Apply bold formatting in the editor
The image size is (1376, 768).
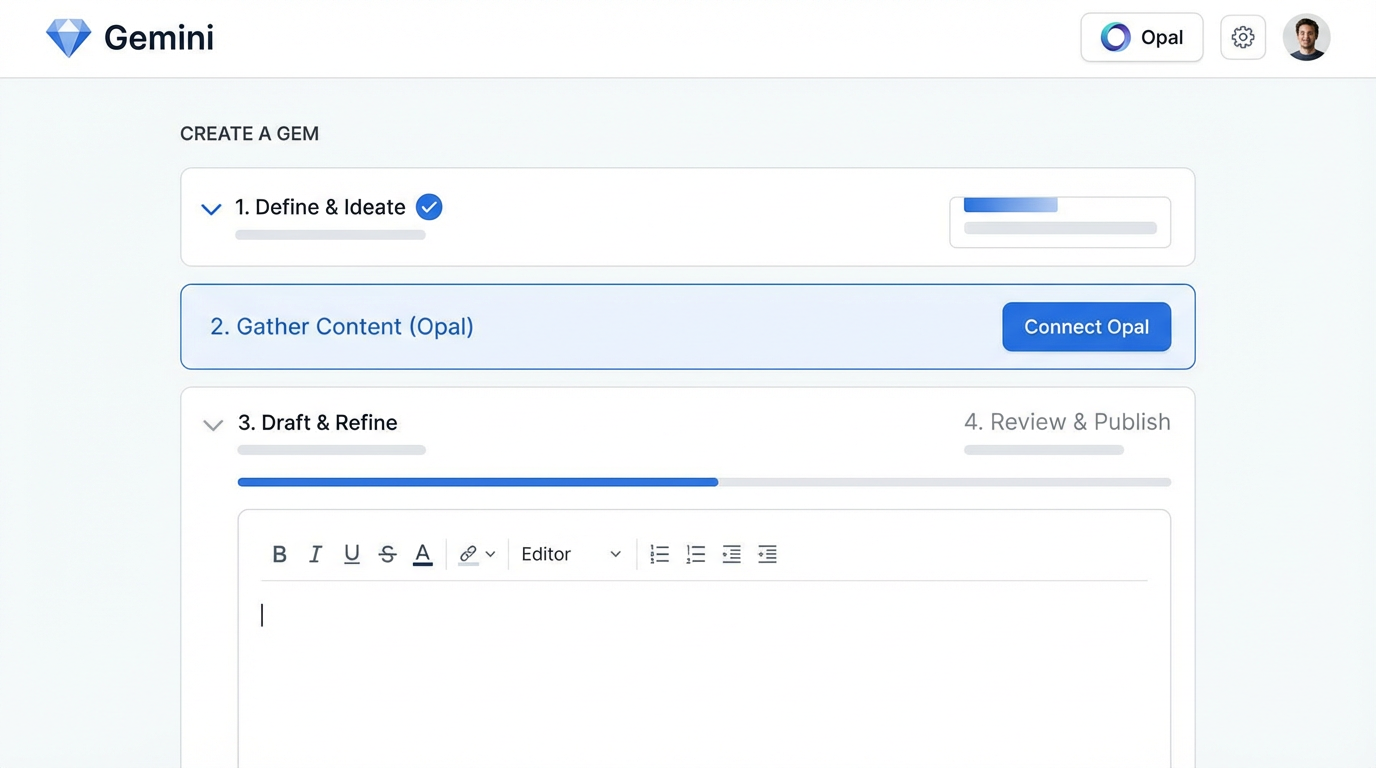click(280, 554)
